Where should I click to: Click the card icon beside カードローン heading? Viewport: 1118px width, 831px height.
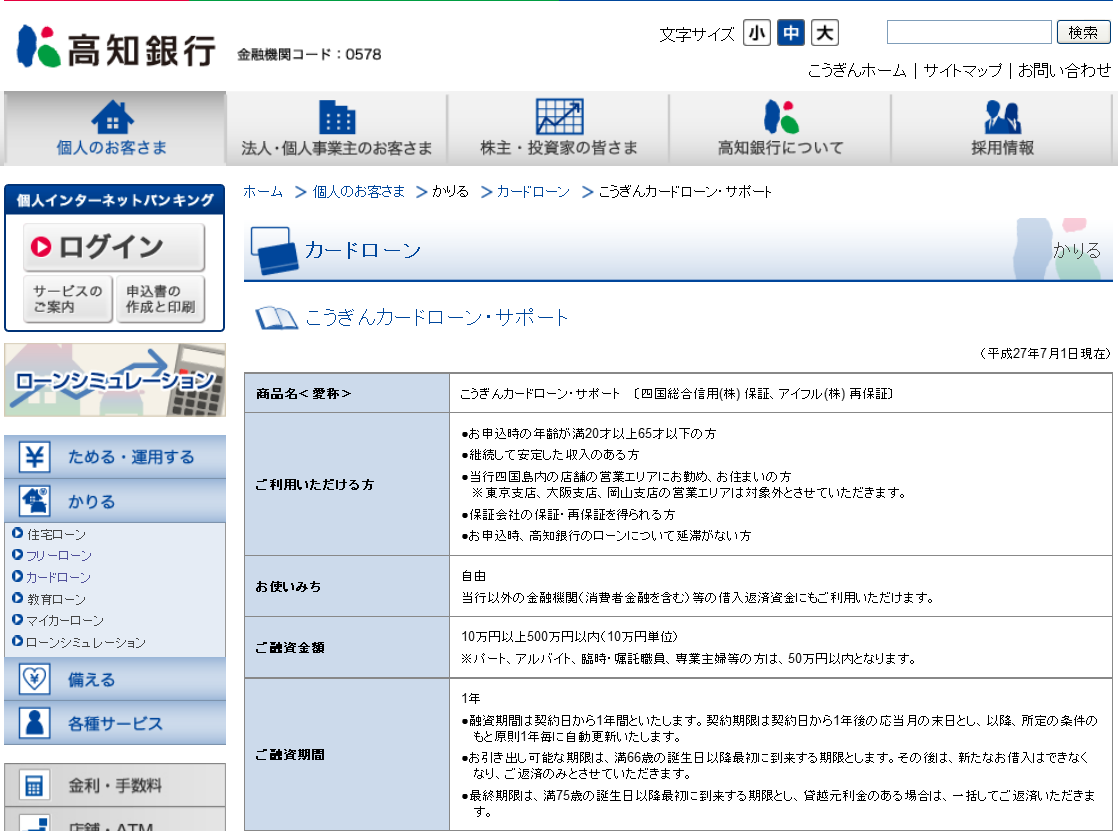[x=274, y=250]
